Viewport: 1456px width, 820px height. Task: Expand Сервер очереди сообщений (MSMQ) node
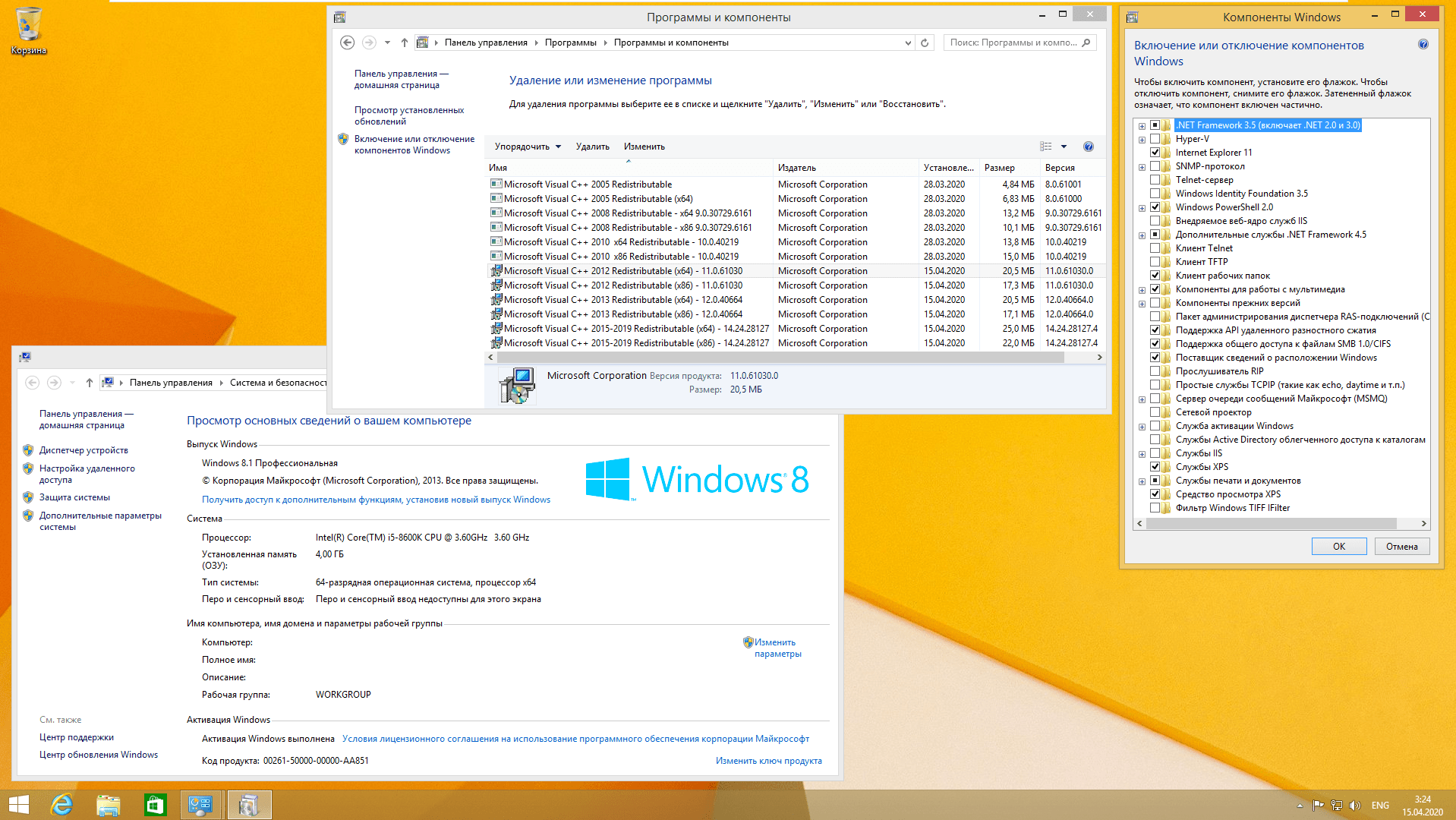pyautogui.click(x=1142, y=399)
